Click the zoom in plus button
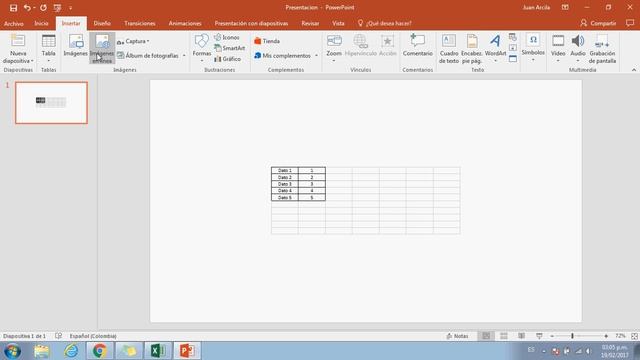Screen dimensions: 640x360 click(606, 336)
